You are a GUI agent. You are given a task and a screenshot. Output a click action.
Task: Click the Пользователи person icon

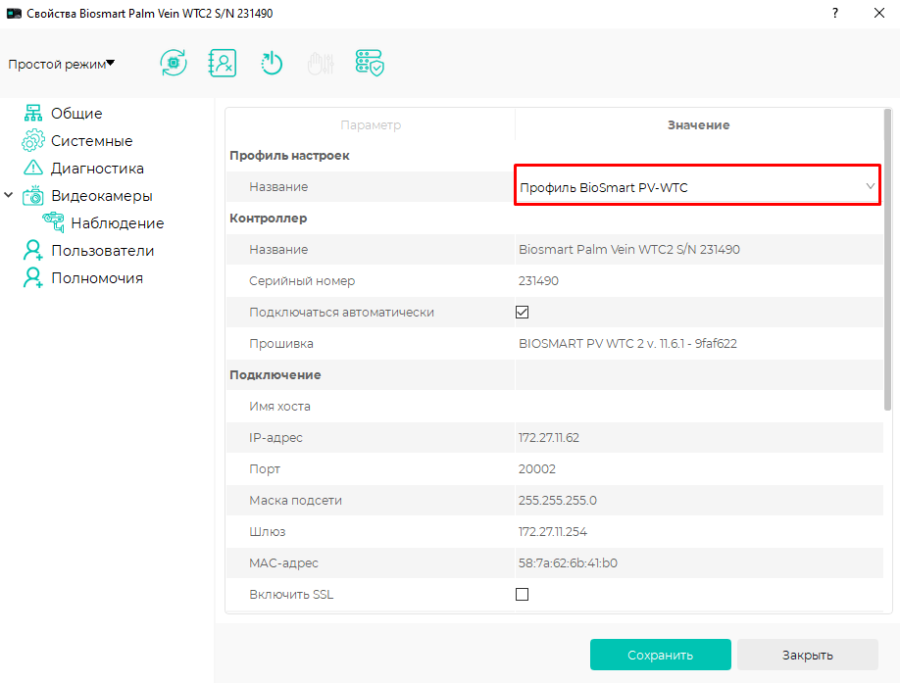click(x=33, y=250)
